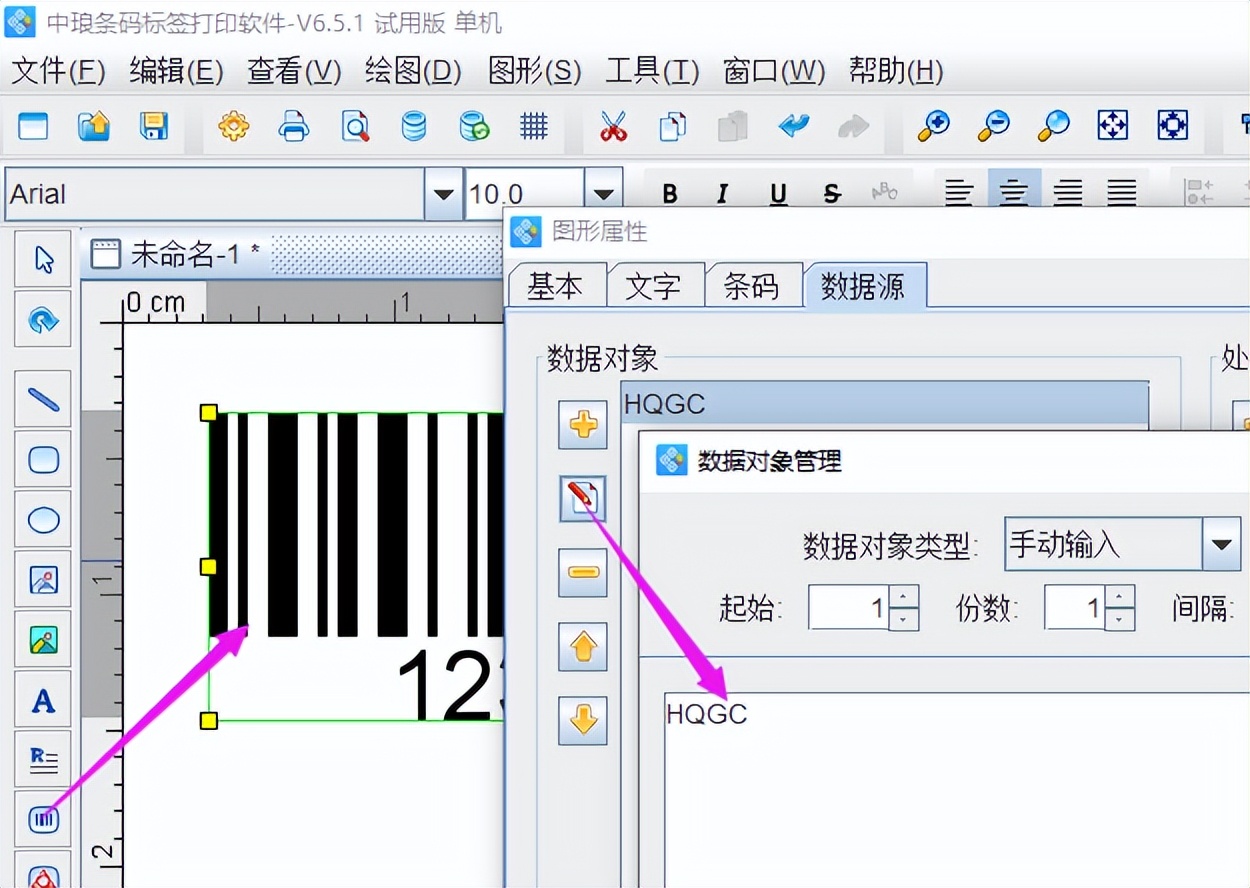The height and width of the screenshot is (888, 1250).
Task: Click the Paste clipboard icon
Action: [x=733, y=126]
